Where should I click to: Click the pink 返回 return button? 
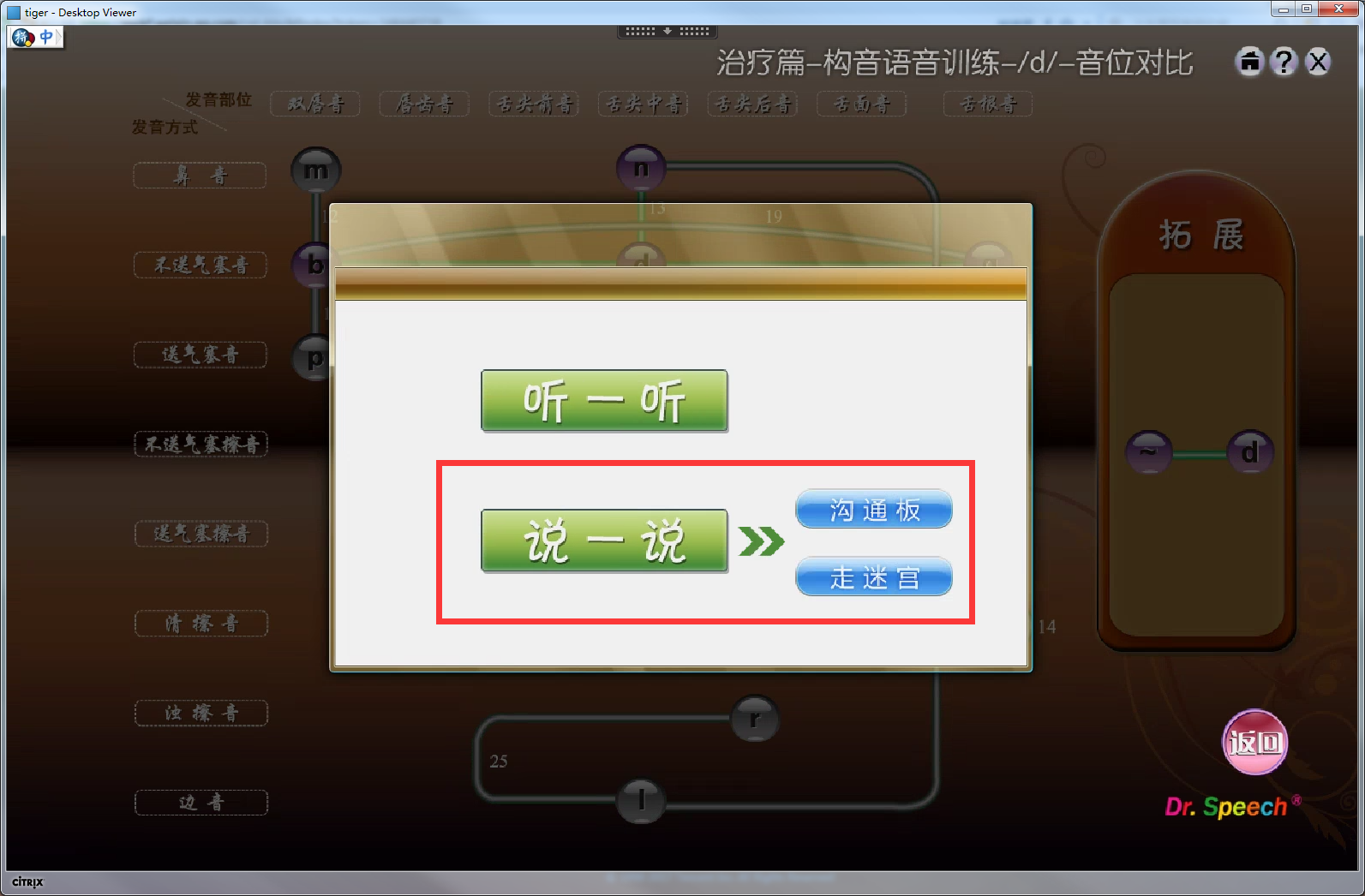pyautogui.click(x=1255, y=742)
